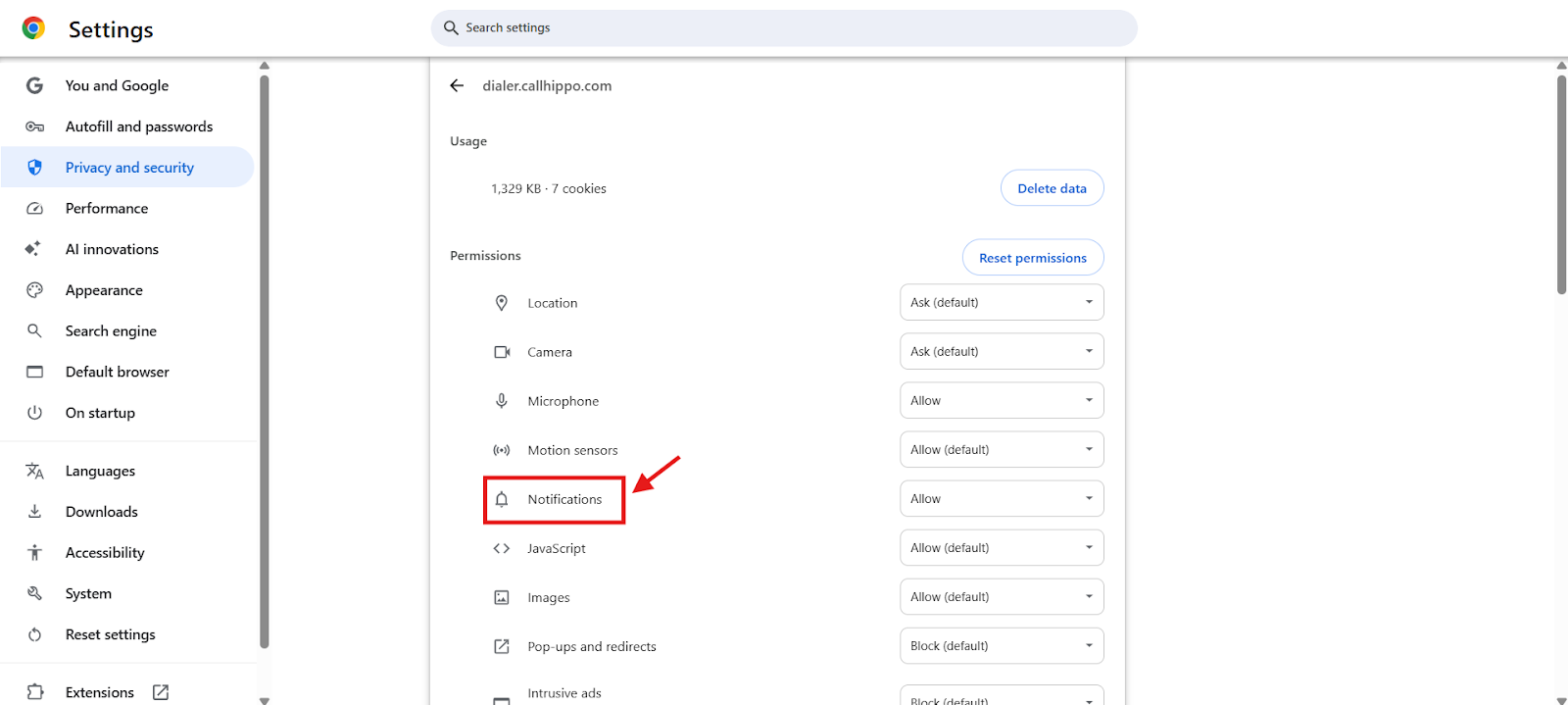Click the sparkle icon for AI innovations
The width and height of the screenshot is (1568, 705).
tap(33, 249)
